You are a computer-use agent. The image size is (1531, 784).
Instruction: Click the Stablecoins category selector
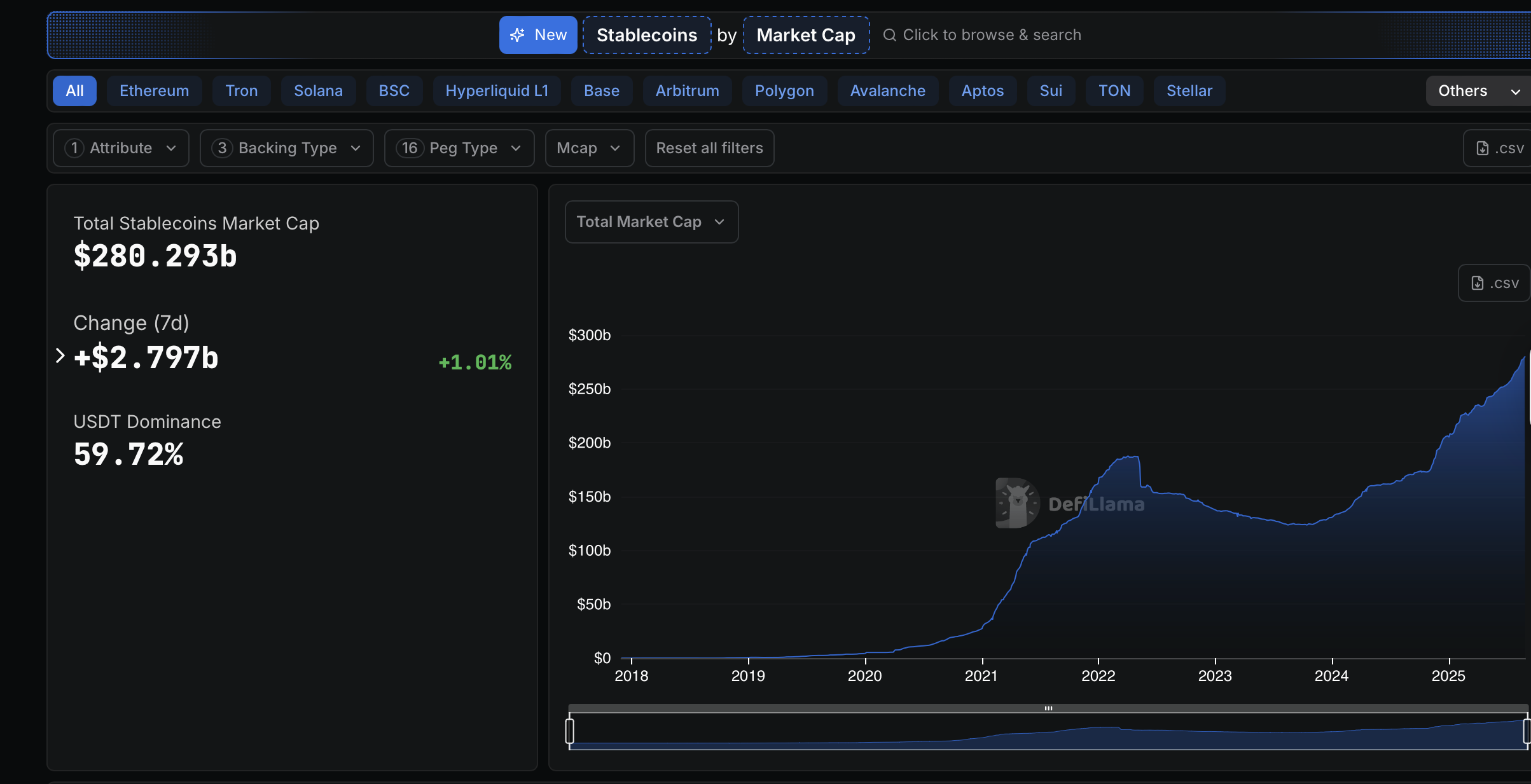[x=647, y=35]
